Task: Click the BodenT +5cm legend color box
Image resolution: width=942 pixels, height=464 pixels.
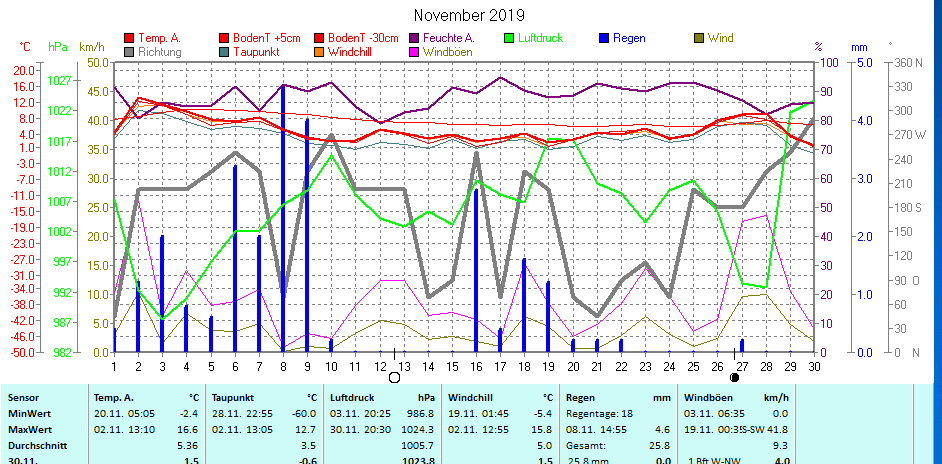Action: click(x=224, y=38)
